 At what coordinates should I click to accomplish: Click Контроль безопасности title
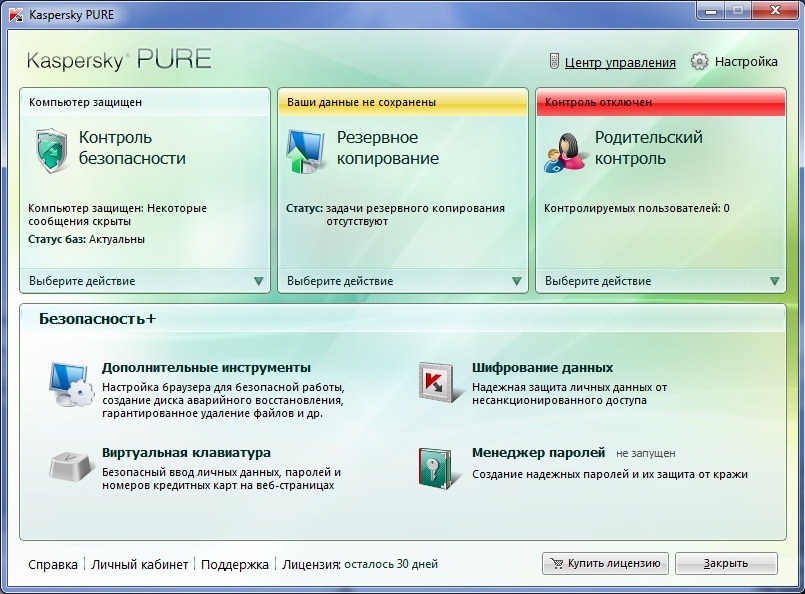tap(132, 148)
